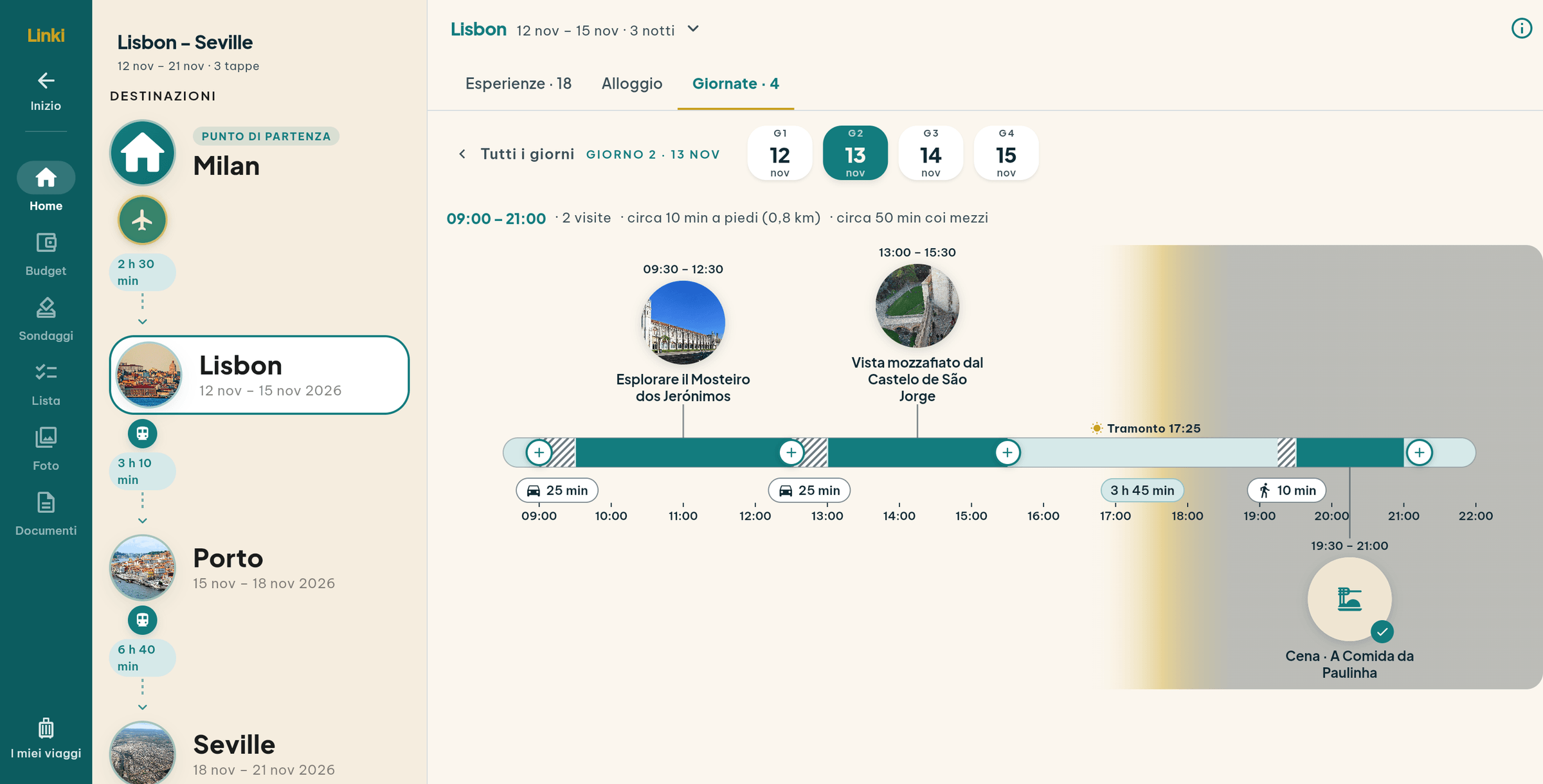Click the dinner restaurant icon circle
Image resolution: width=1543 pixels, height=784 pixels.
[x=1349, y=599]
